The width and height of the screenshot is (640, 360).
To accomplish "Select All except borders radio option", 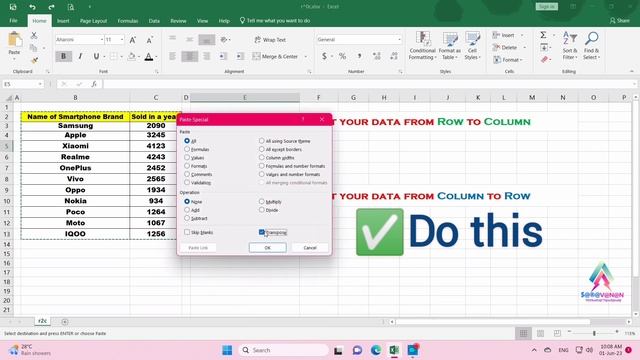I will coord(262,149).
